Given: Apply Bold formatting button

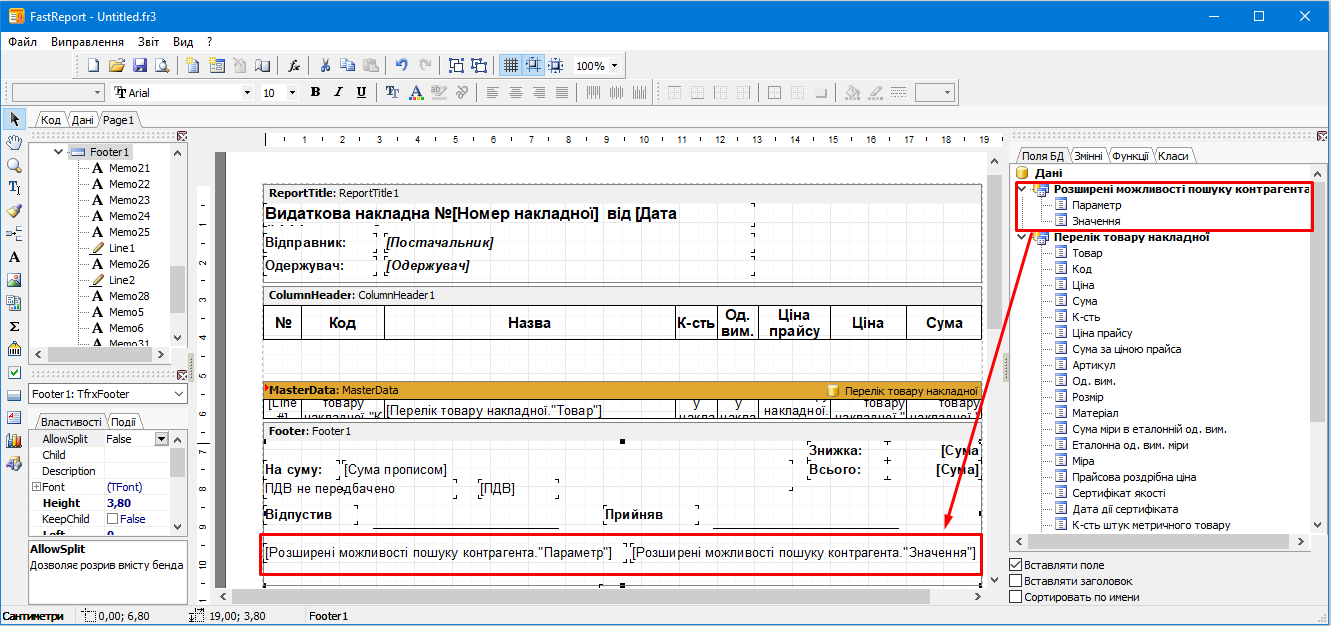Looking at the screenshot, I should pyautogui.click(x=315, y=93).
